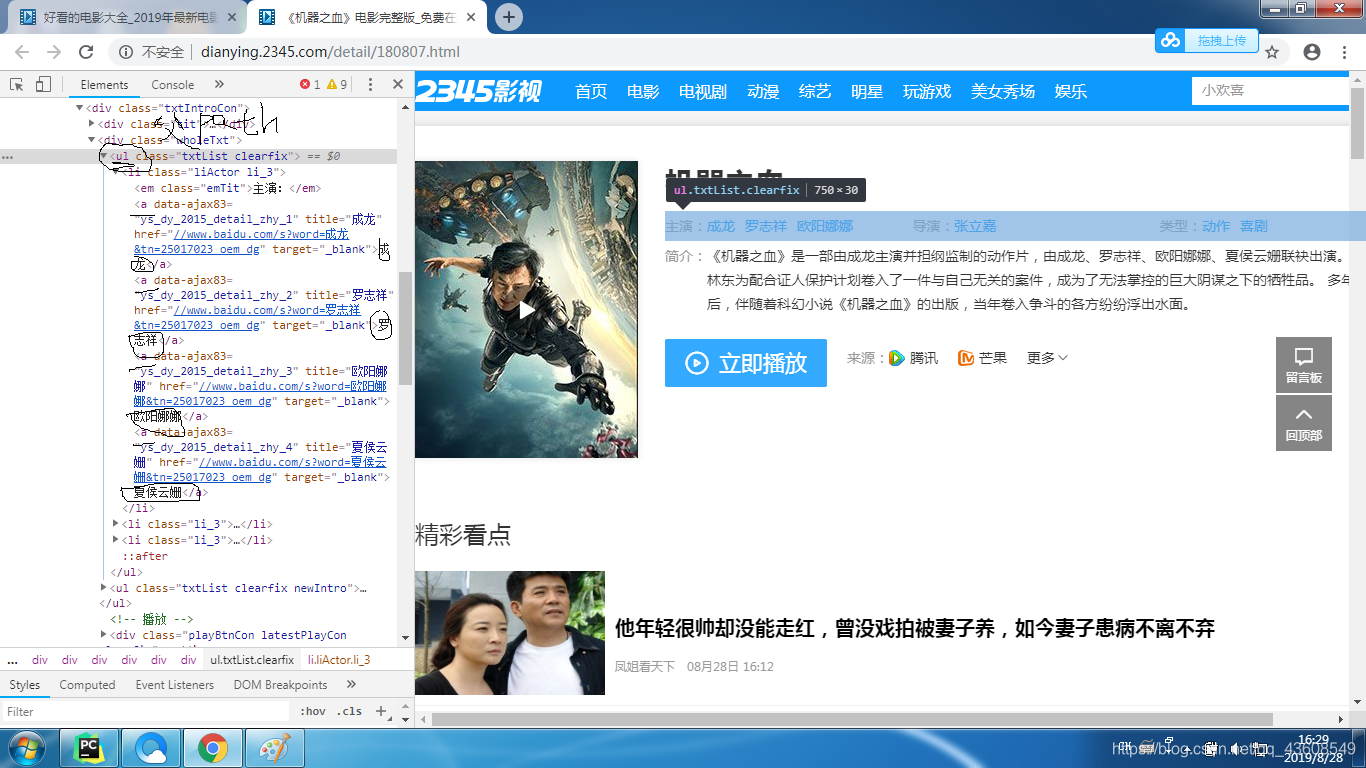Viewport: 1366px width, 768px height.
Task: Switch to the Console tab
Action: point(173,85)
